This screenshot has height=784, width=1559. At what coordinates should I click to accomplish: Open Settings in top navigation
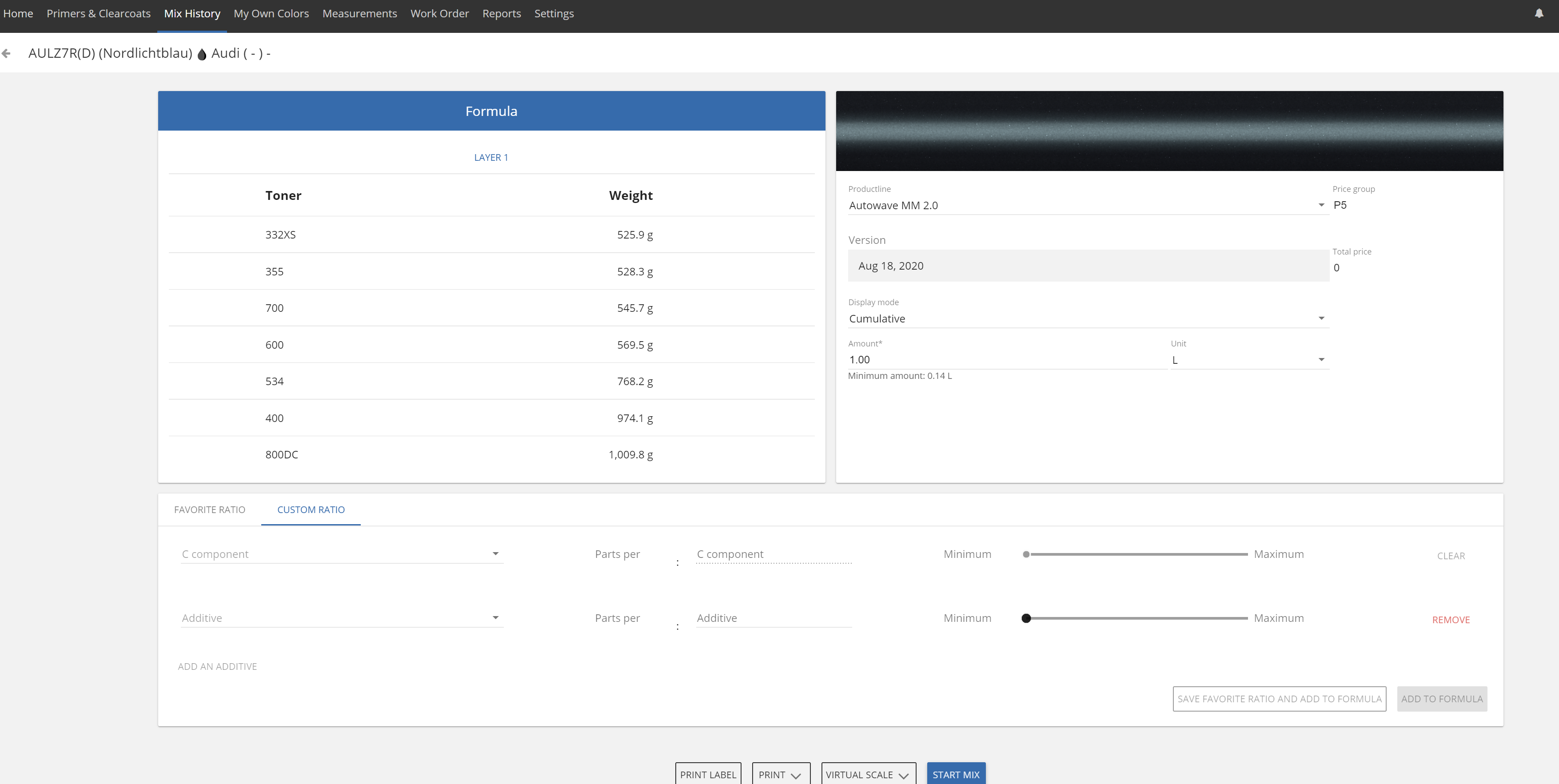554,13
